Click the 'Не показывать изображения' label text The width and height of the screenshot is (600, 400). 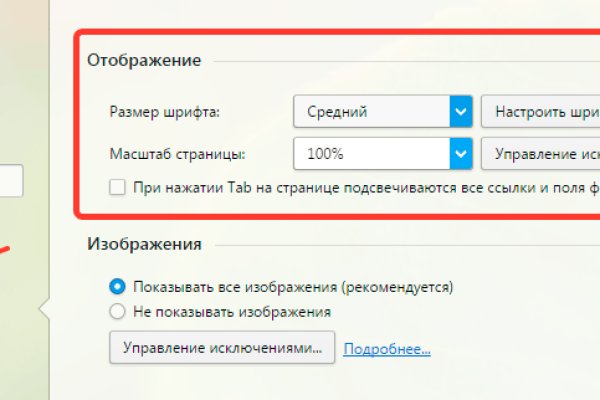(x=231, y=311)
